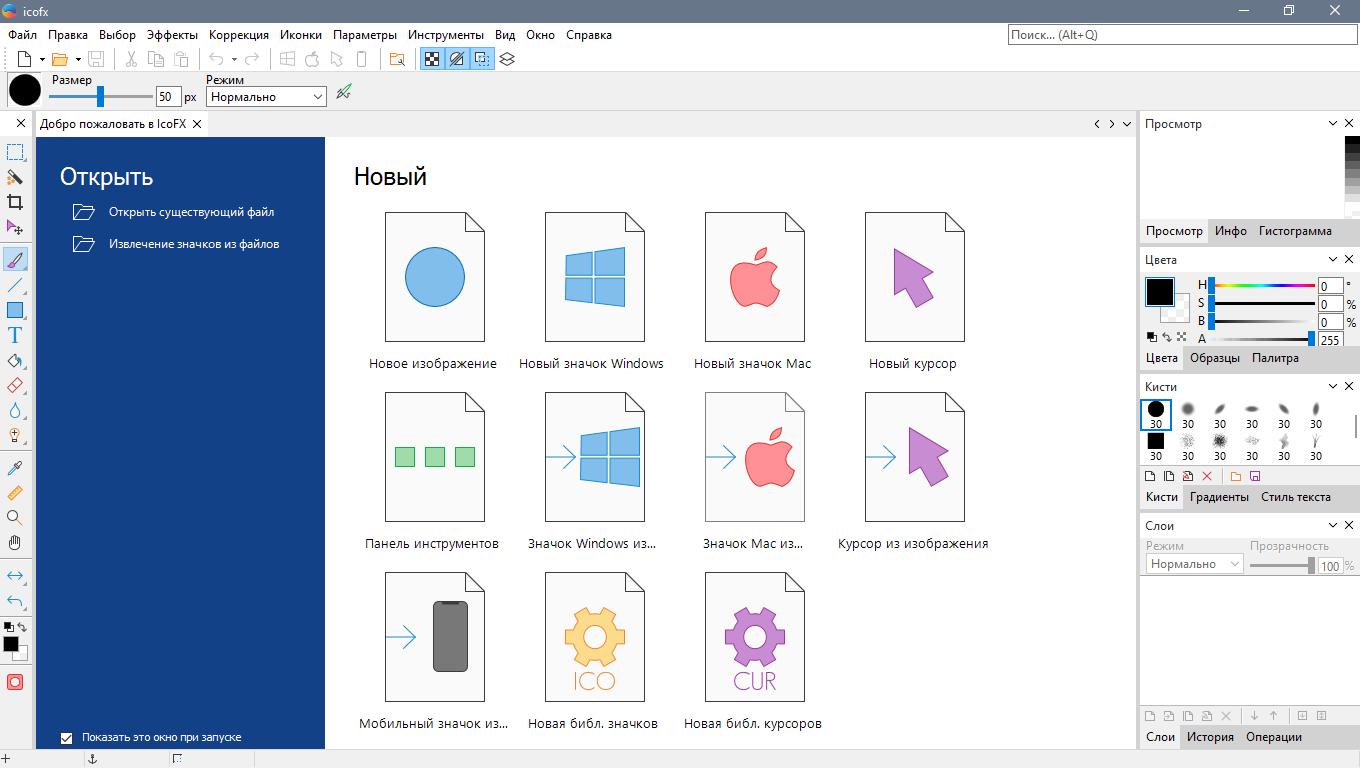
Task: Select the Eraser tool
Action: 15,386
